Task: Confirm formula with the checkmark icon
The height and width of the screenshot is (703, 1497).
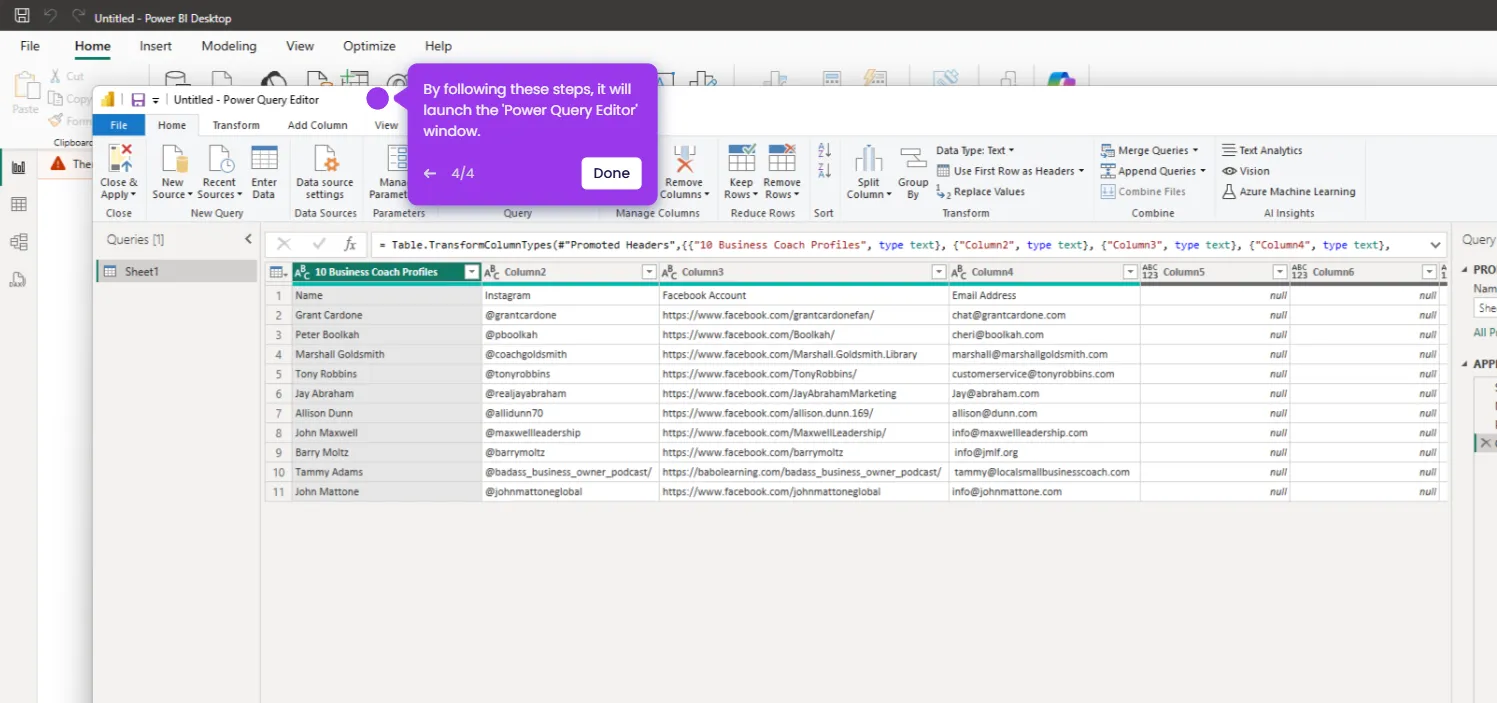Action: pyautogui.click(x=319, y=244)
